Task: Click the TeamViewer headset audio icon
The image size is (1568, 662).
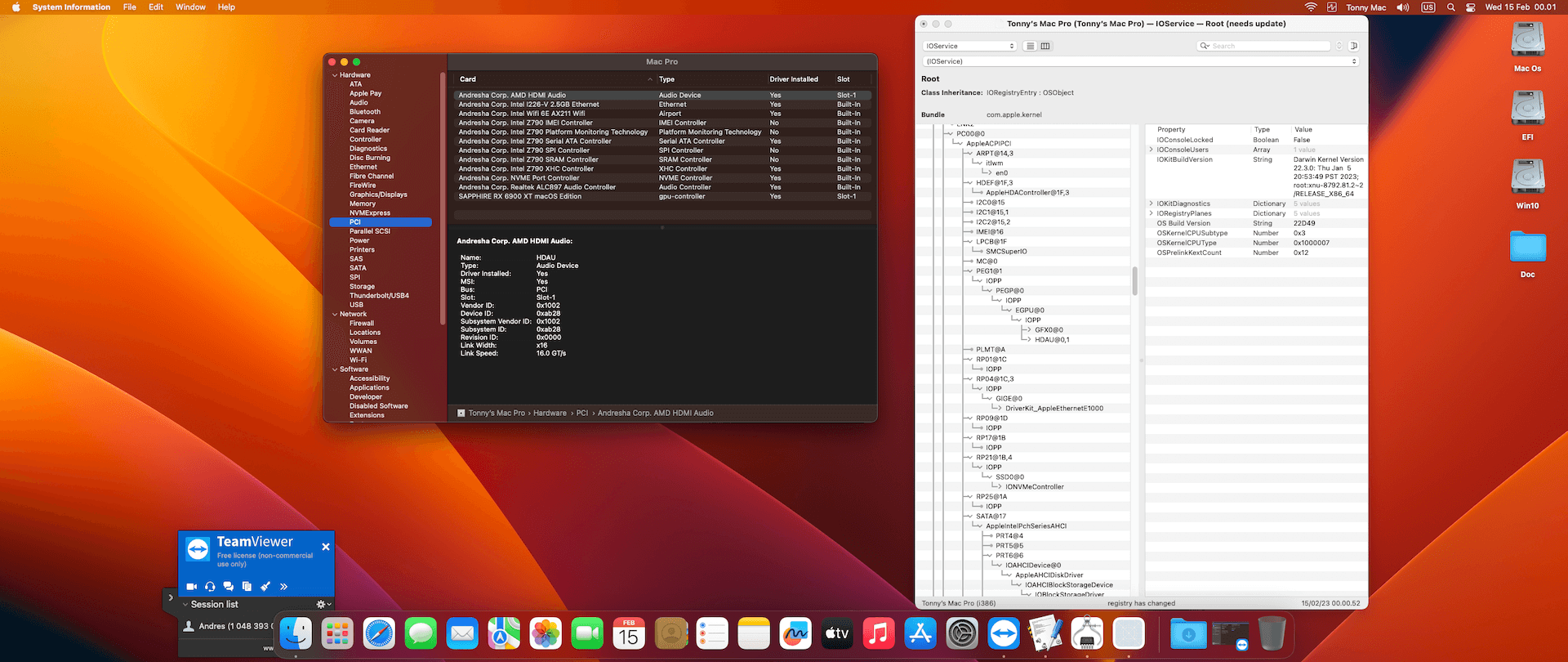Action: click(x=210, y=587)
